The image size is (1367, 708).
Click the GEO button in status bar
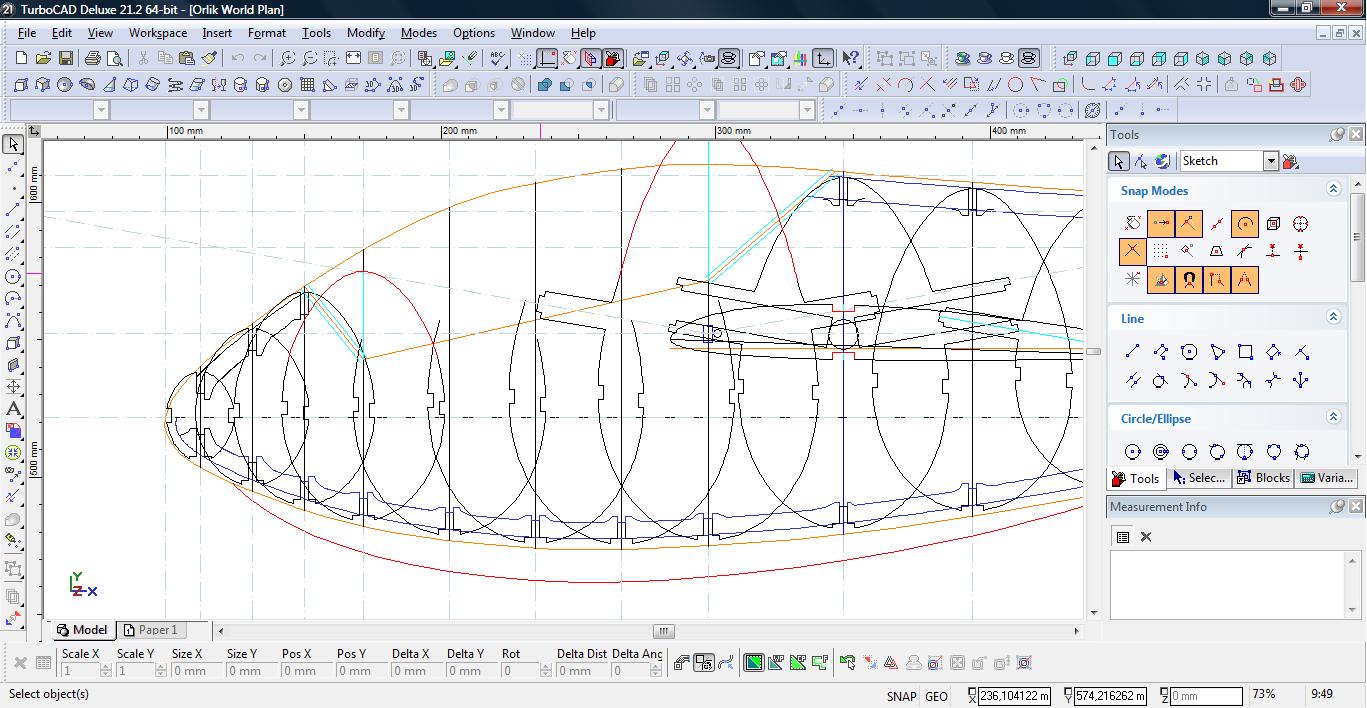[937, 696]
